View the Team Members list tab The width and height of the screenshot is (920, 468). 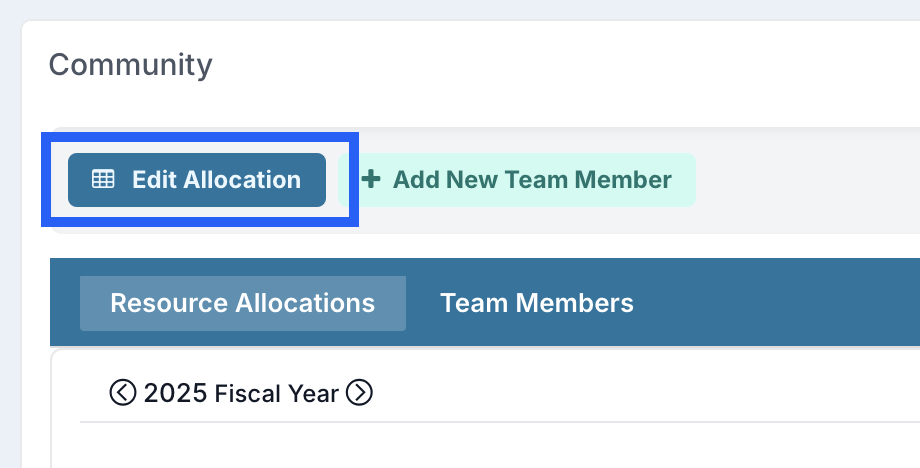pyautogui.click(x=537, y=303)
